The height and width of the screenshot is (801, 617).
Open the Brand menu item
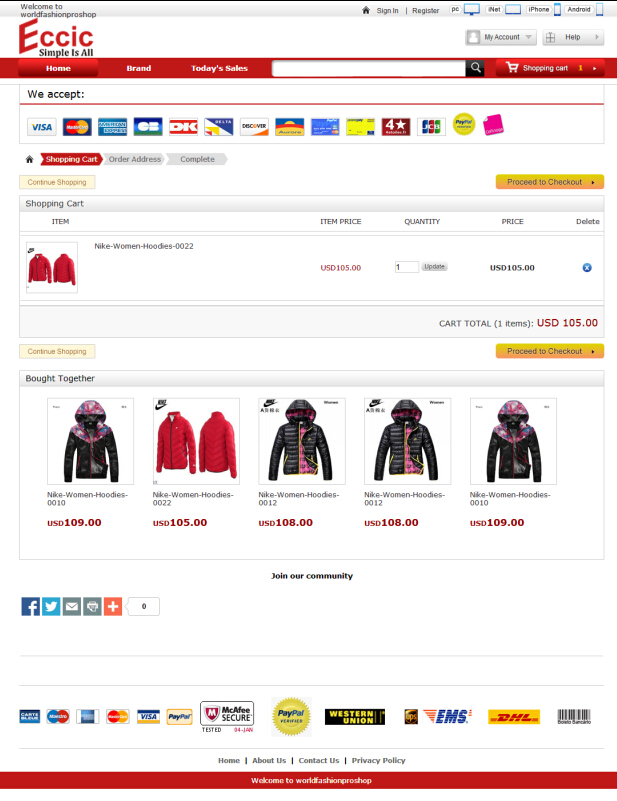pos(139,68)
